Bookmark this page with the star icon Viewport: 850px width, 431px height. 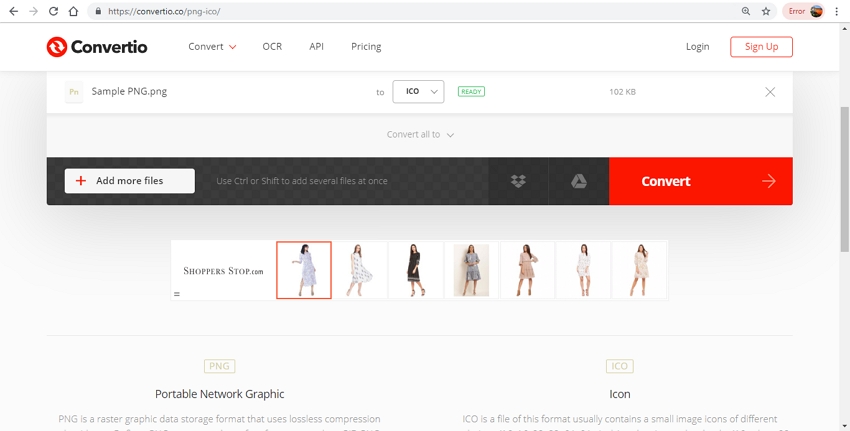766,11
